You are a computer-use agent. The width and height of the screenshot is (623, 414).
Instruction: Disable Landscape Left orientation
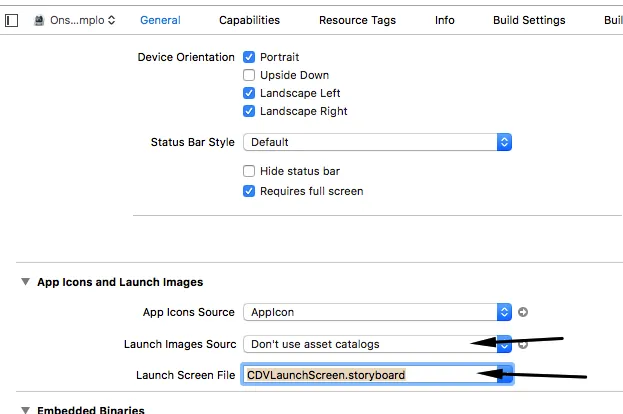(249, 93)
